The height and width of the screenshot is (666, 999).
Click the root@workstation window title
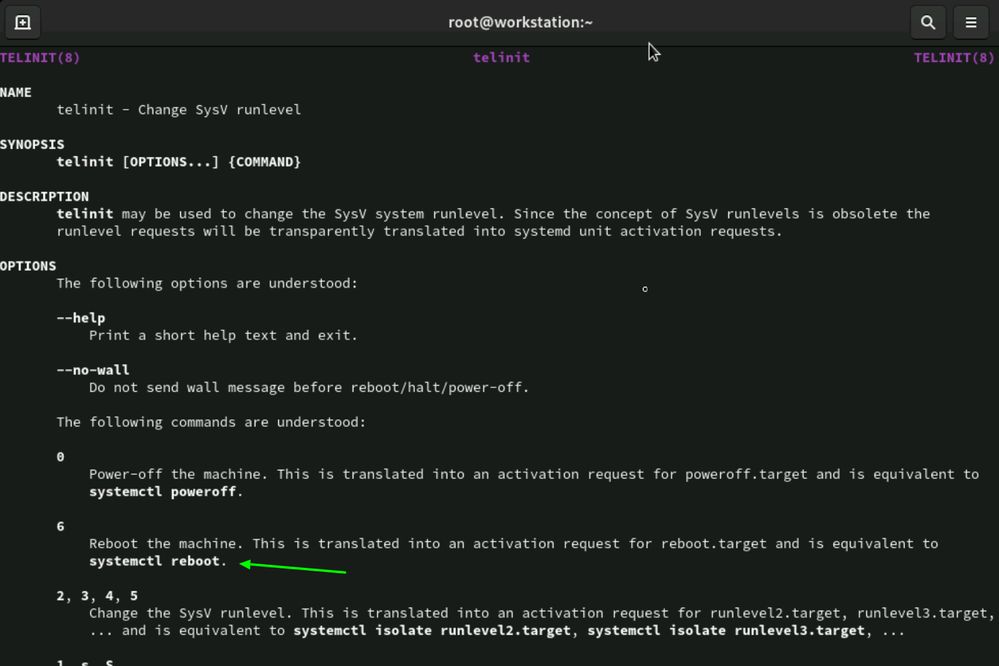click(520, 22)
